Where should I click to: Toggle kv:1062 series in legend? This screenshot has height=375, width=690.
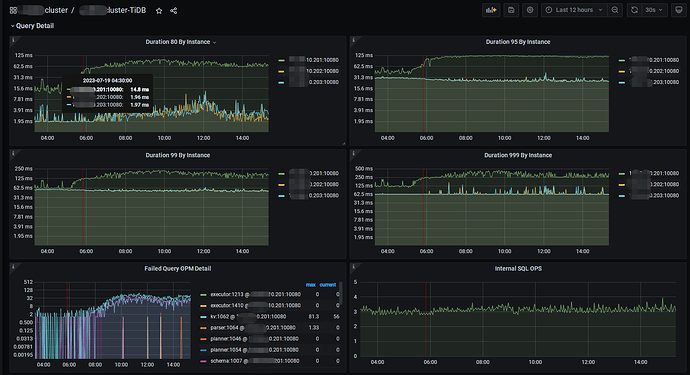248,316
